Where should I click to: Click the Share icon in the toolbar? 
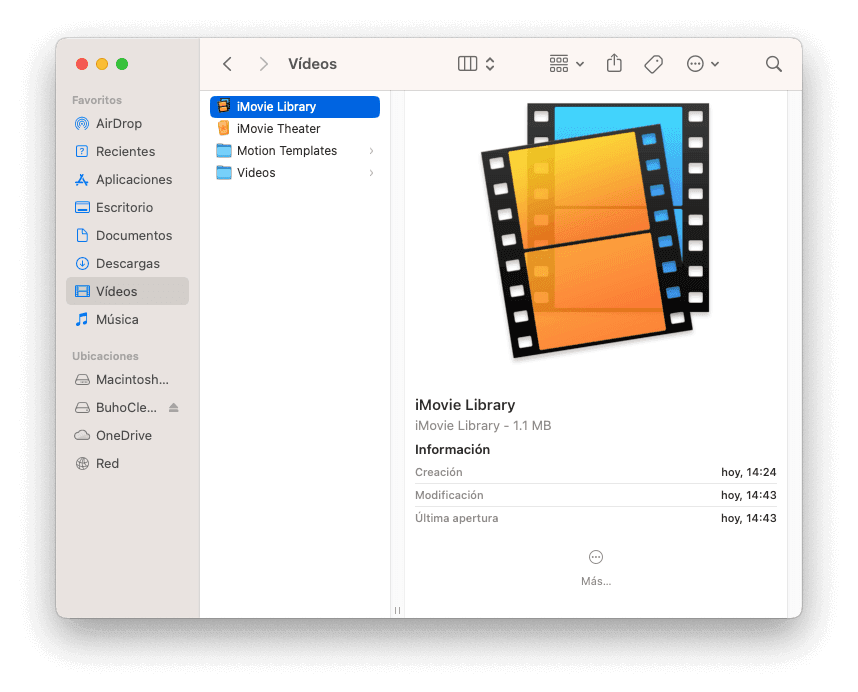click(x=614, y=62)
